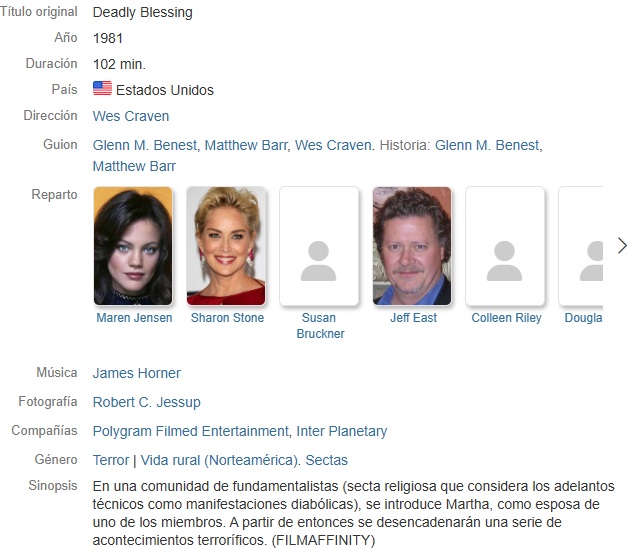
Task: Select Vida rural (Norteamérica) topic link
Action: pos(219,460)
